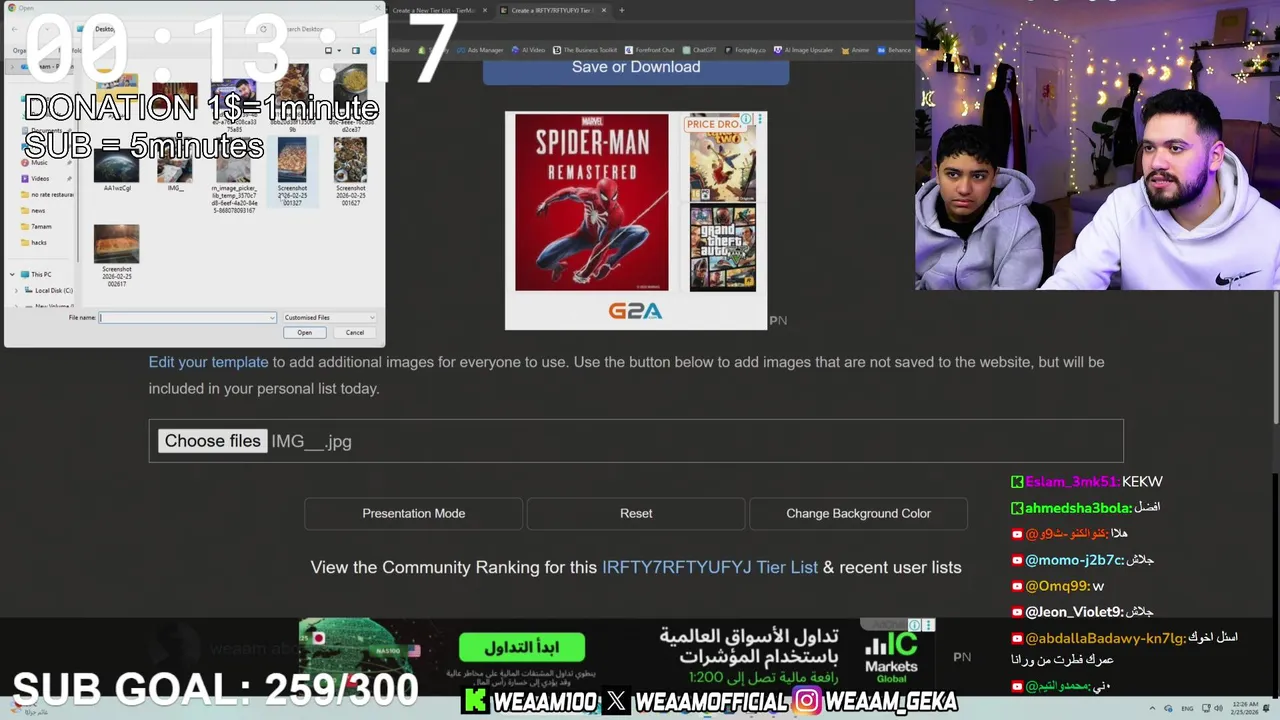1280x720 pixels.
Task: Select the IMG__ image file
Action: click(x=175, y=165)
